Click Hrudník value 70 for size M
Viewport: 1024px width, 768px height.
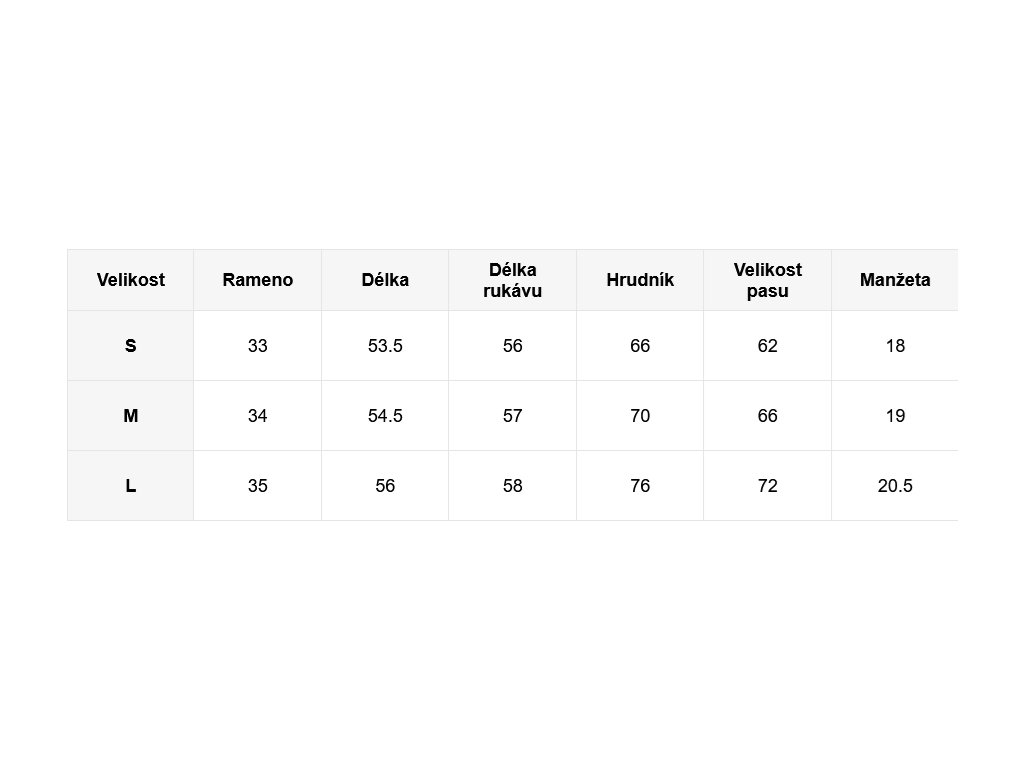[640, 416]
